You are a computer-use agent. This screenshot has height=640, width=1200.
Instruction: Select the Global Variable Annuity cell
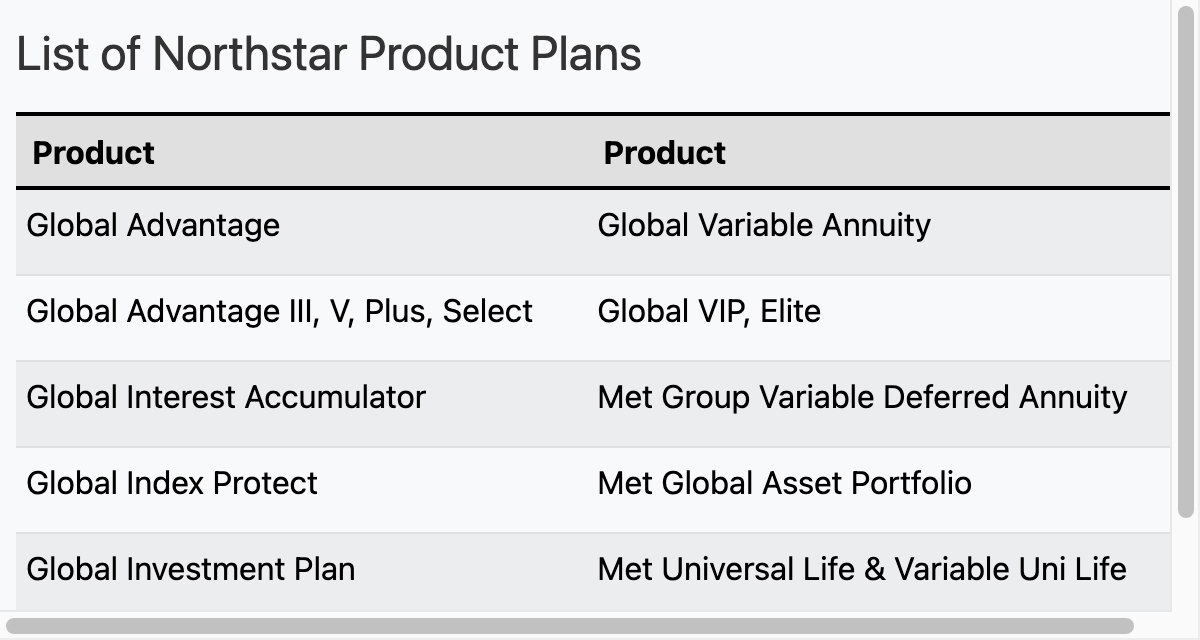pos(878,232)
